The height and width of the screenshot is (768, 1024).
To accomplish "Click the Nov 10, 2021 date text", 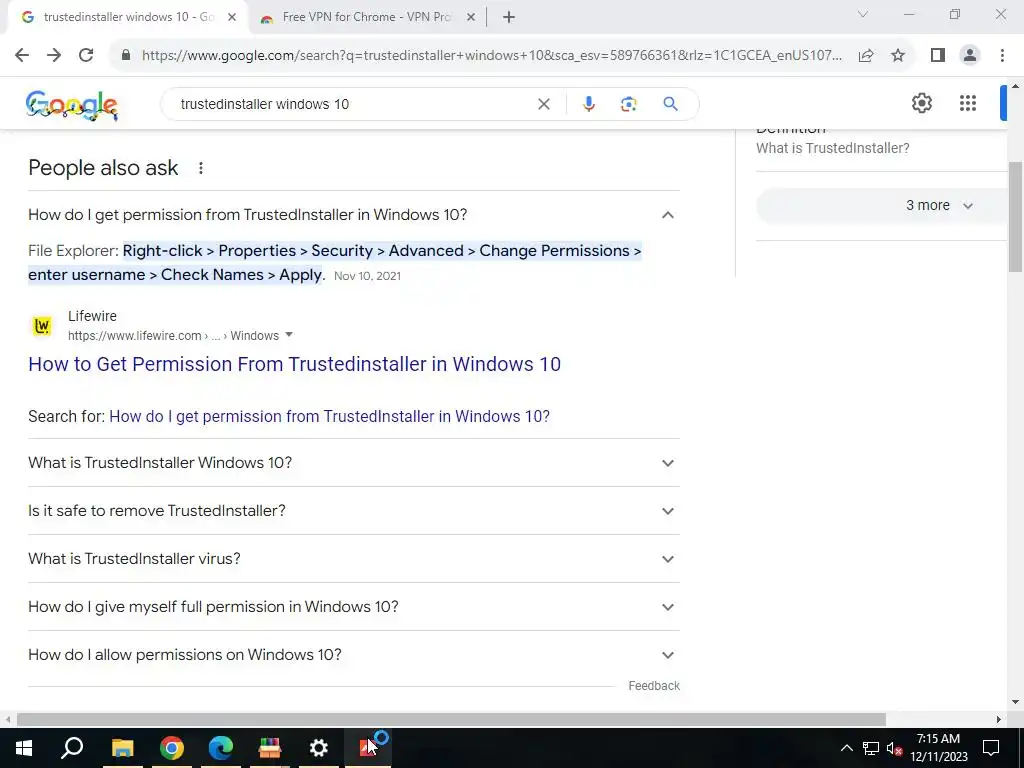I will pos(367,276).
